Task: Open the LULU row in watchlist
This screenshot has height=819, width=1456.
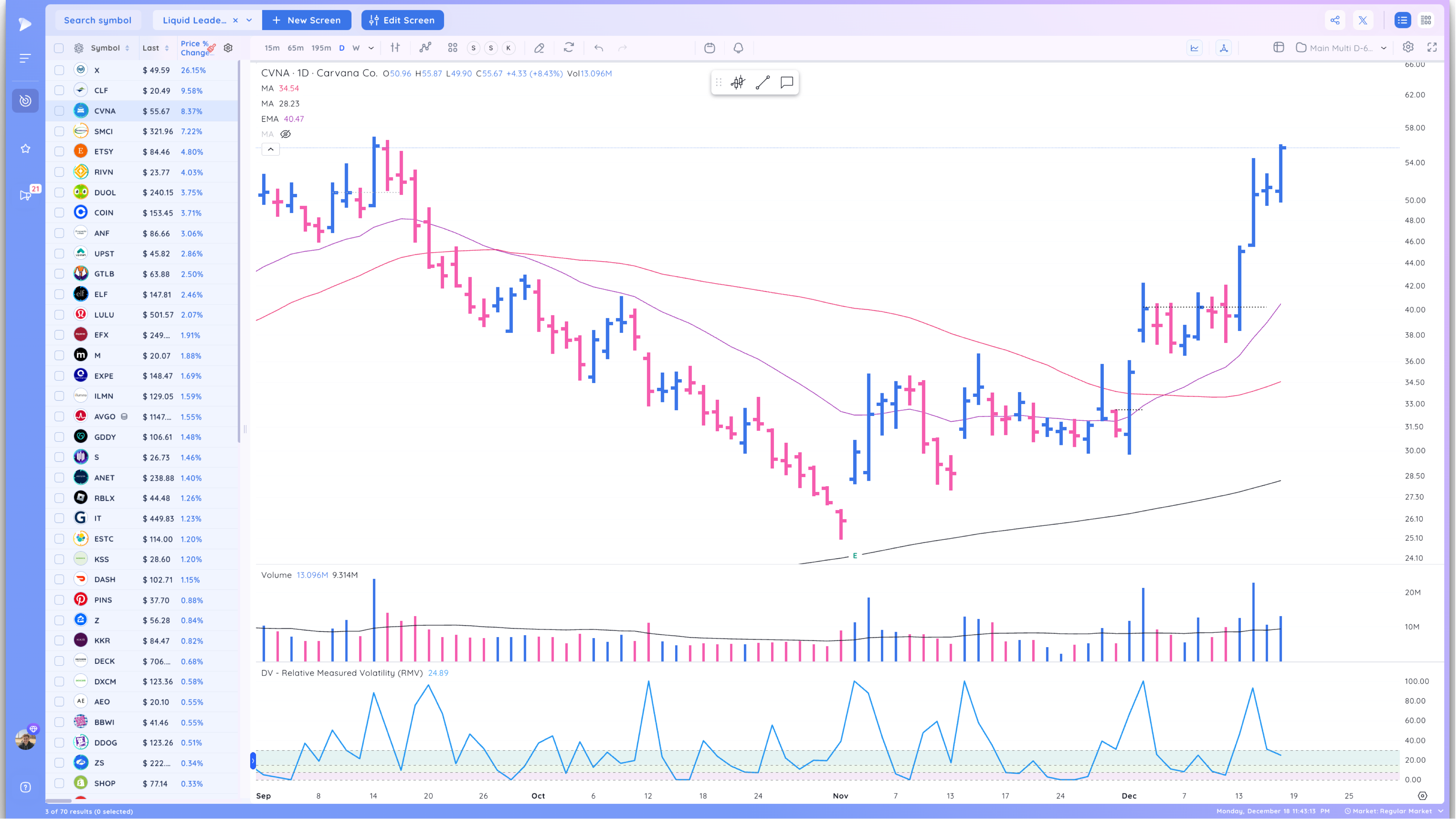Action: point(142,314)
